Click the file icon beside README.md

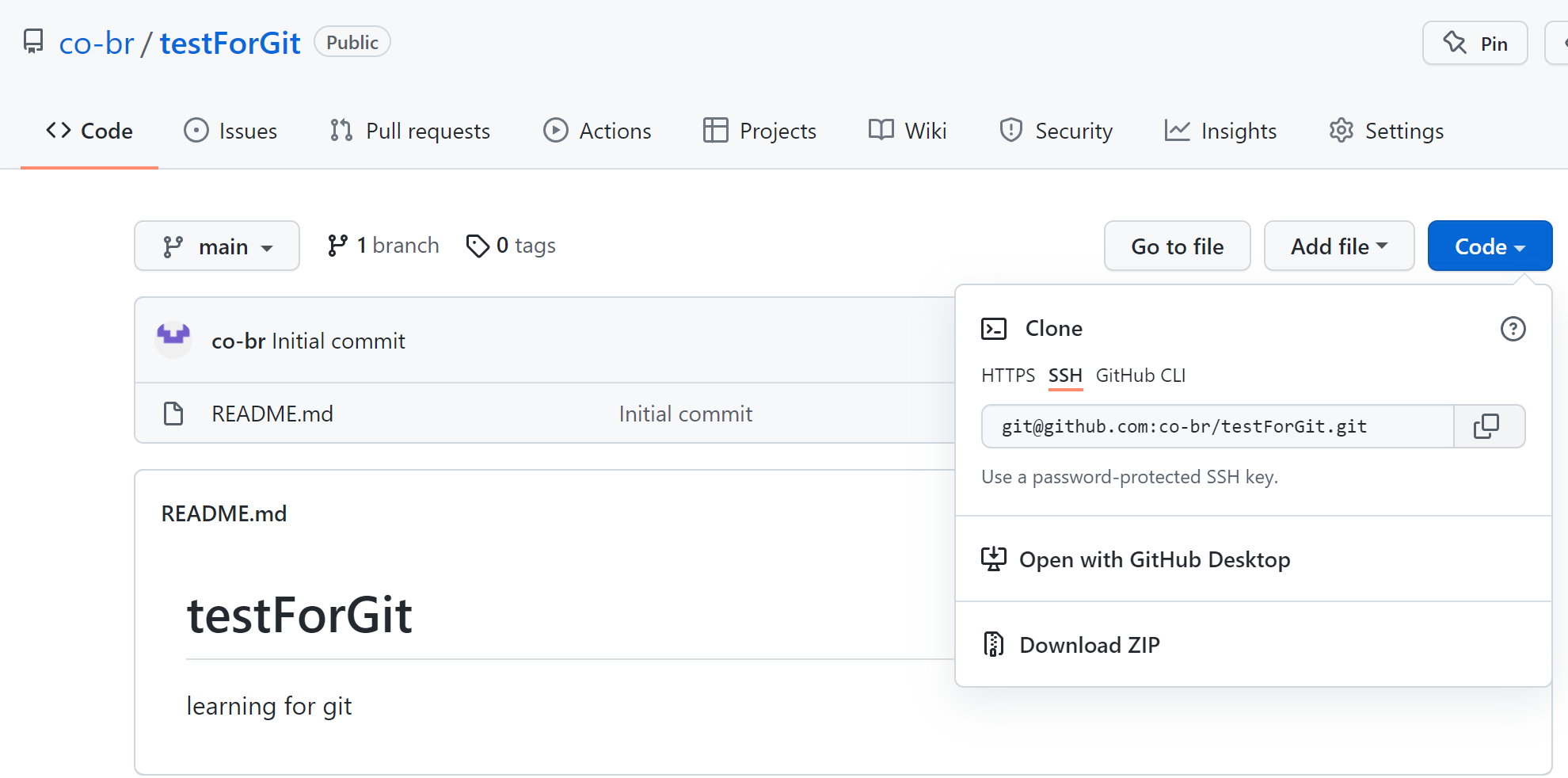pyautogui.click(x=173, y=414)
